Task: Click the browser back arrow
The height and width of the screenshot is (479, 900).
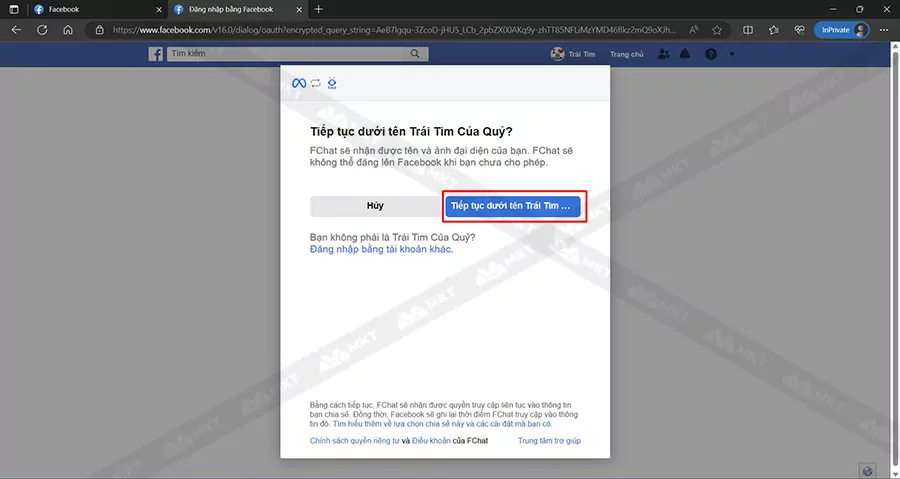Action: 16,30
